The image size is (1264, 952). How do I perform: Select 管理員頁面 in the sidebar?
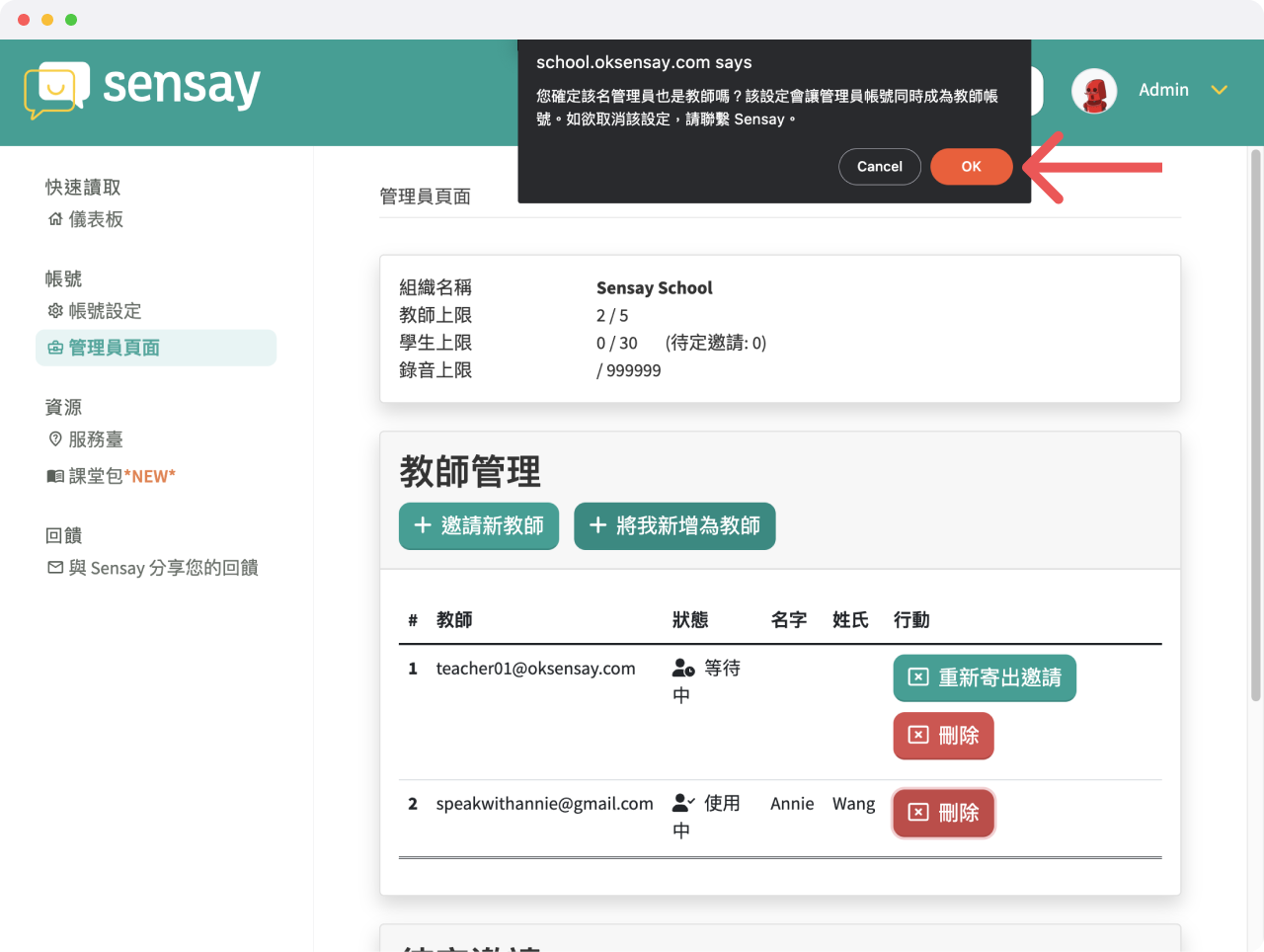156,348
